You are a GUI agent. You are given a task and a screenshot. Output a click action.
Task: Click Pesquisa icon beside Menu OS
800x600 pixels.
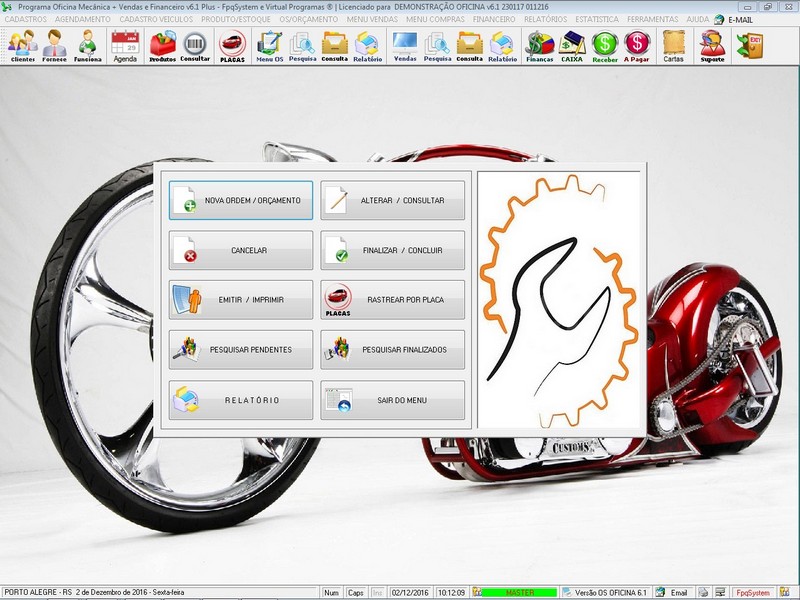(303, 46)
